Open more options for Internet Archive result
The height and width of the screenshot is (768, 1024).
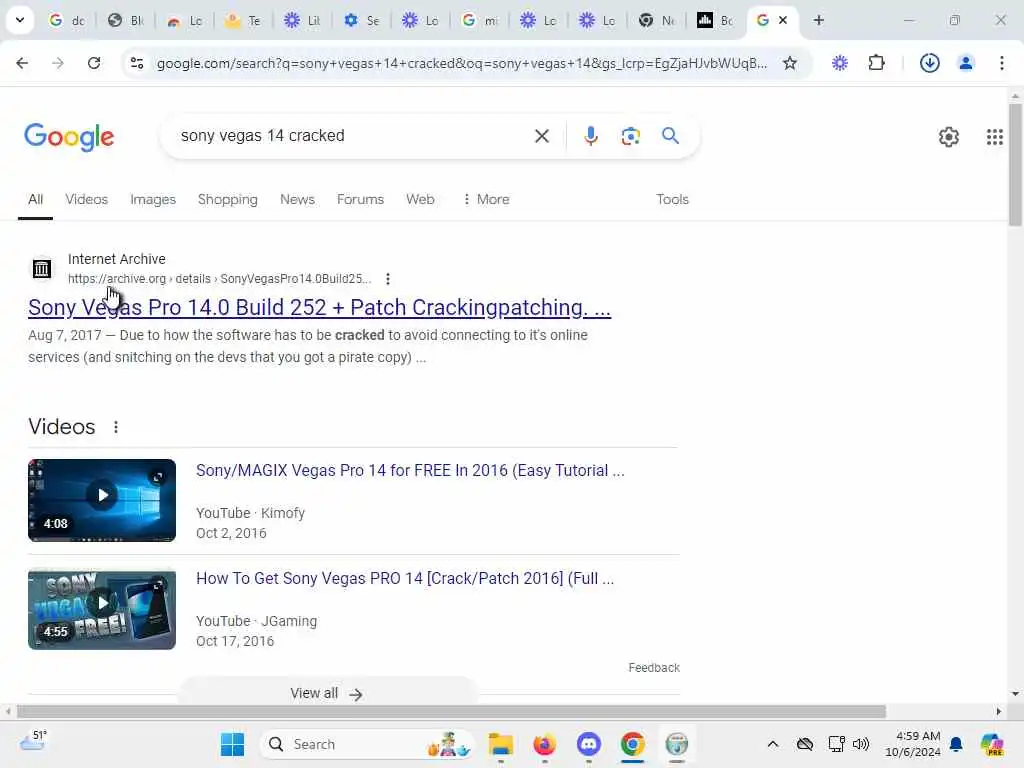(x=388, y=279)
